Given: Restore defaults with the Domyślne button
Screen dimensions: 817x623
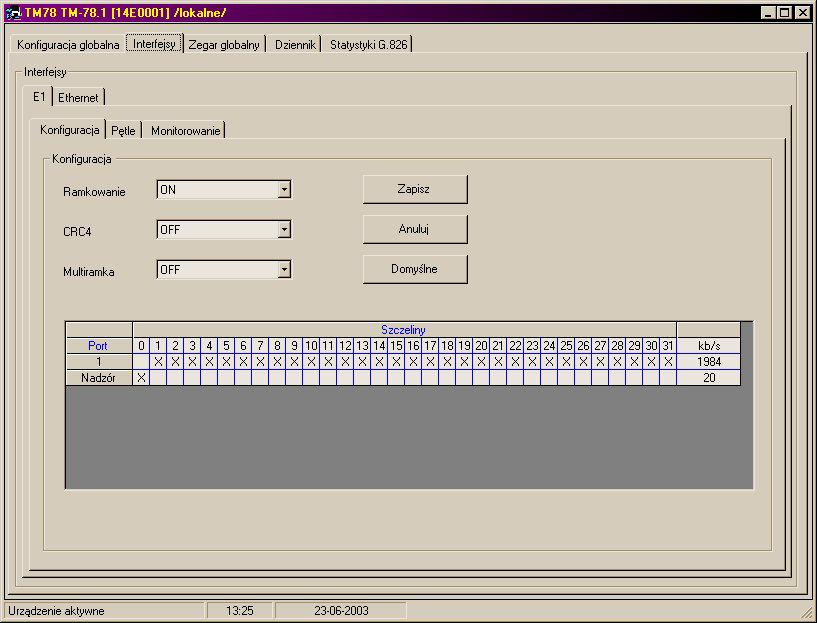Looking at the screenshot, I should click(x=415, y=269).
